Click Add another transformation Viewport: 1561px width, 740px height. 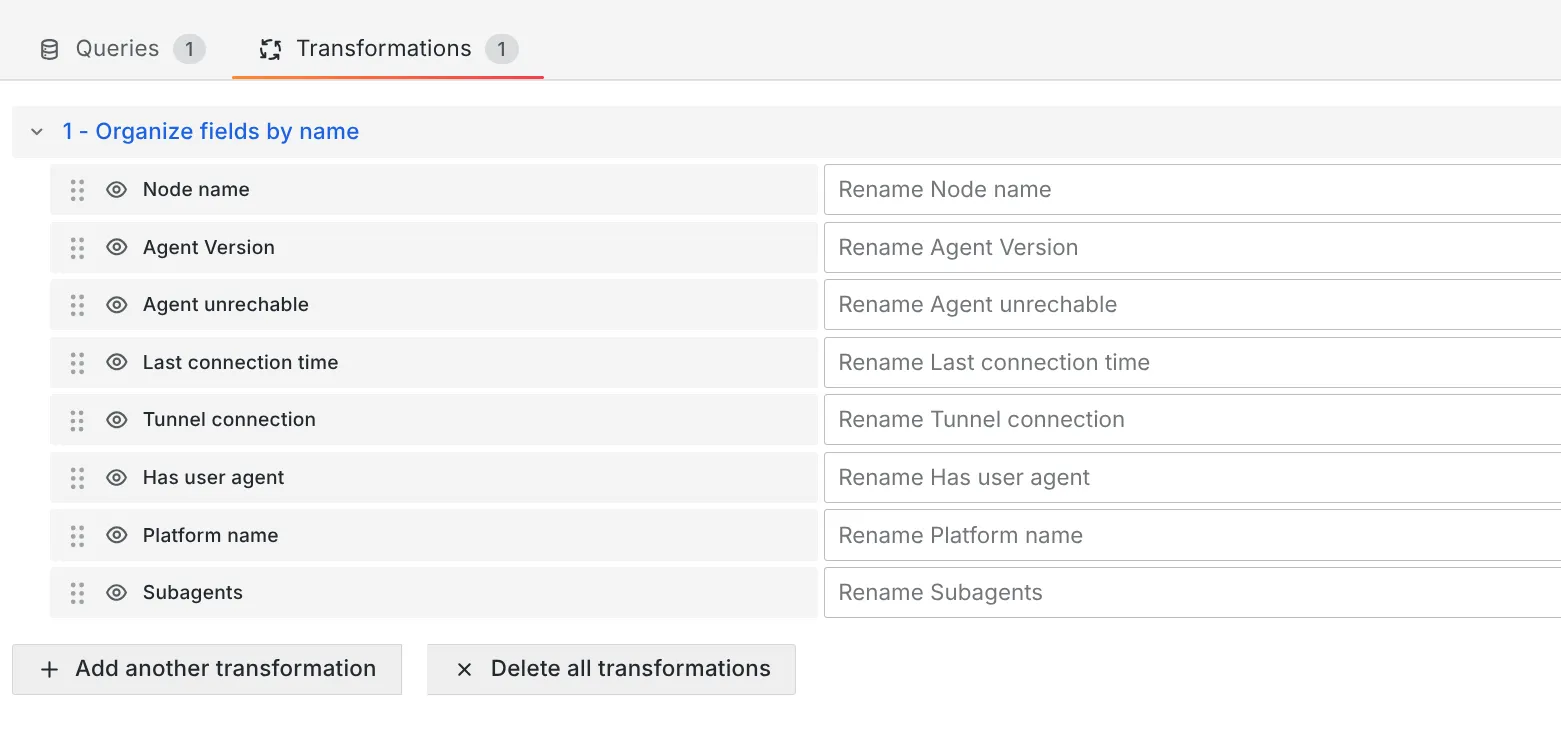[206, 669]
